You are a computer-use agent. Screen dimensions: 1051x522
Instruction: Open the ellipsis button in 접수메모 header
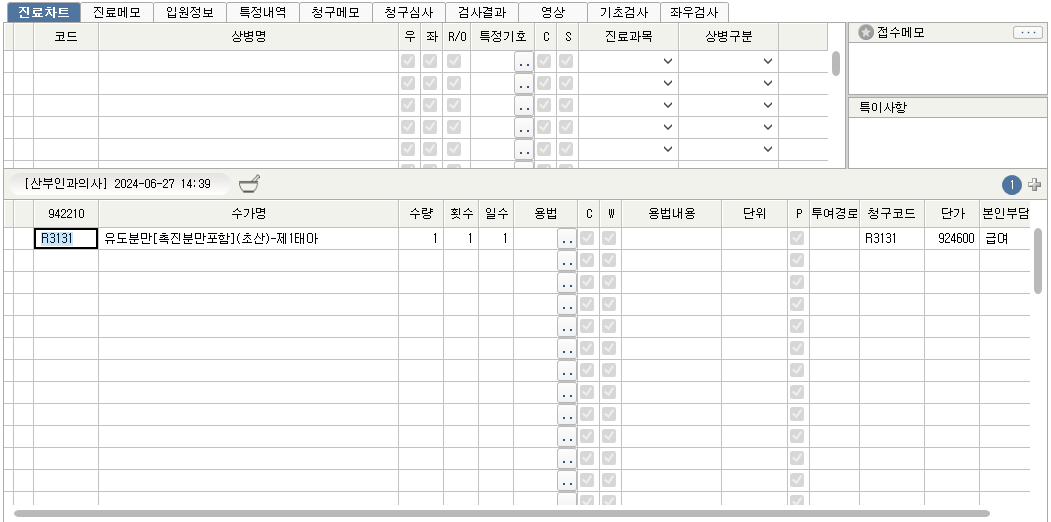click(1027, 33)
